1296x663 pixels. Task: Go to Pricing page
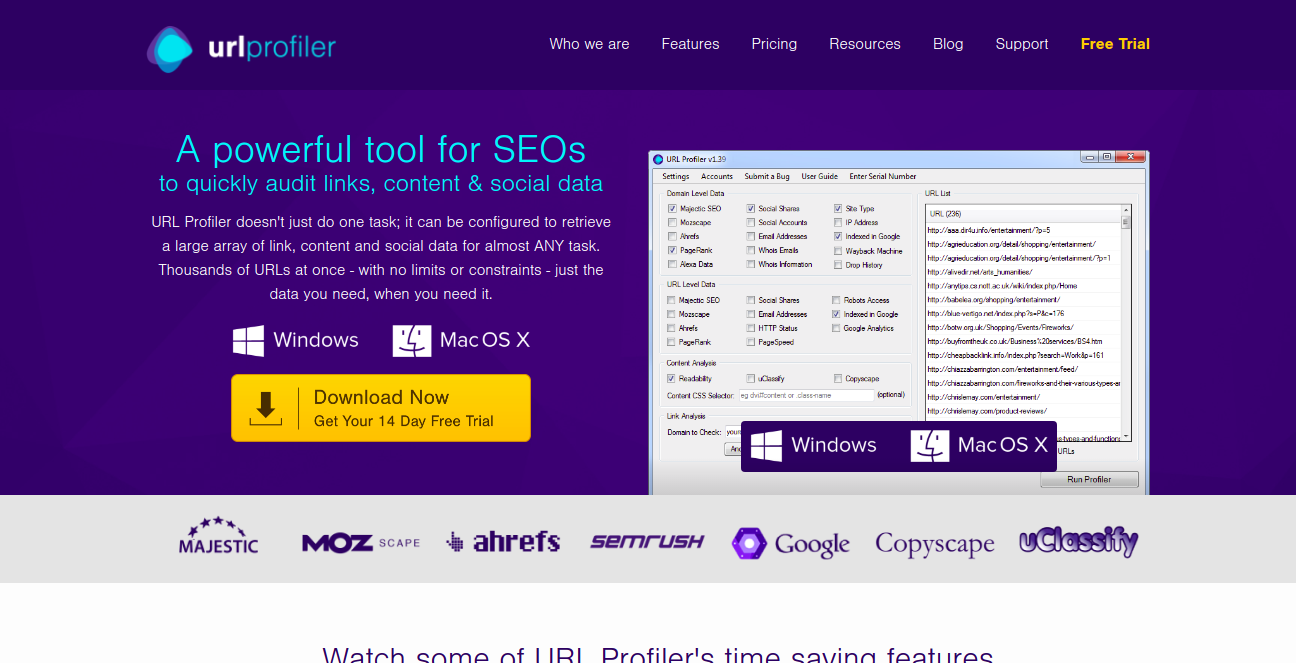(x=774, y=44)
